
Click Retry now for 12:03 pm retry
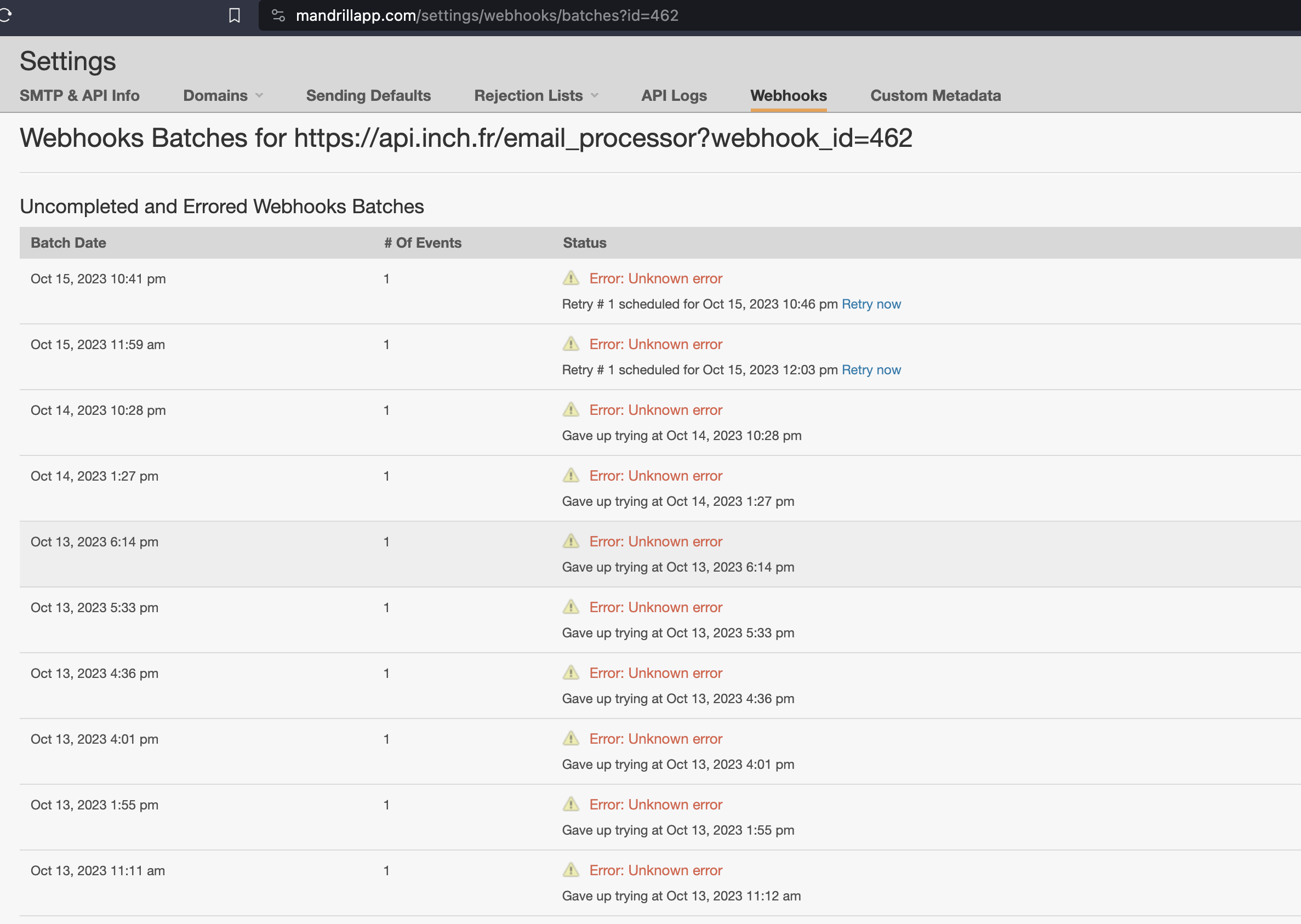tap(871, 370)
